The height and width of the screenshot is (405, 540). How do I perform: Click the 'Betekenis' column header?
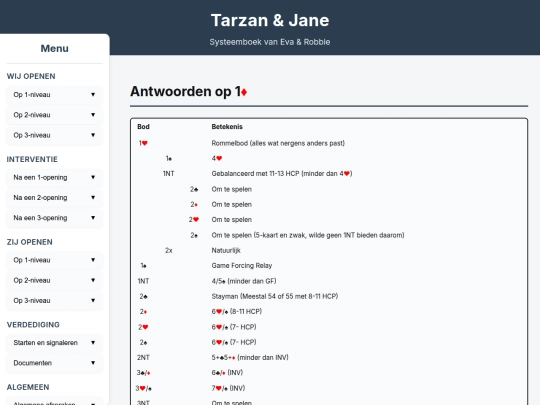(227, 127)
